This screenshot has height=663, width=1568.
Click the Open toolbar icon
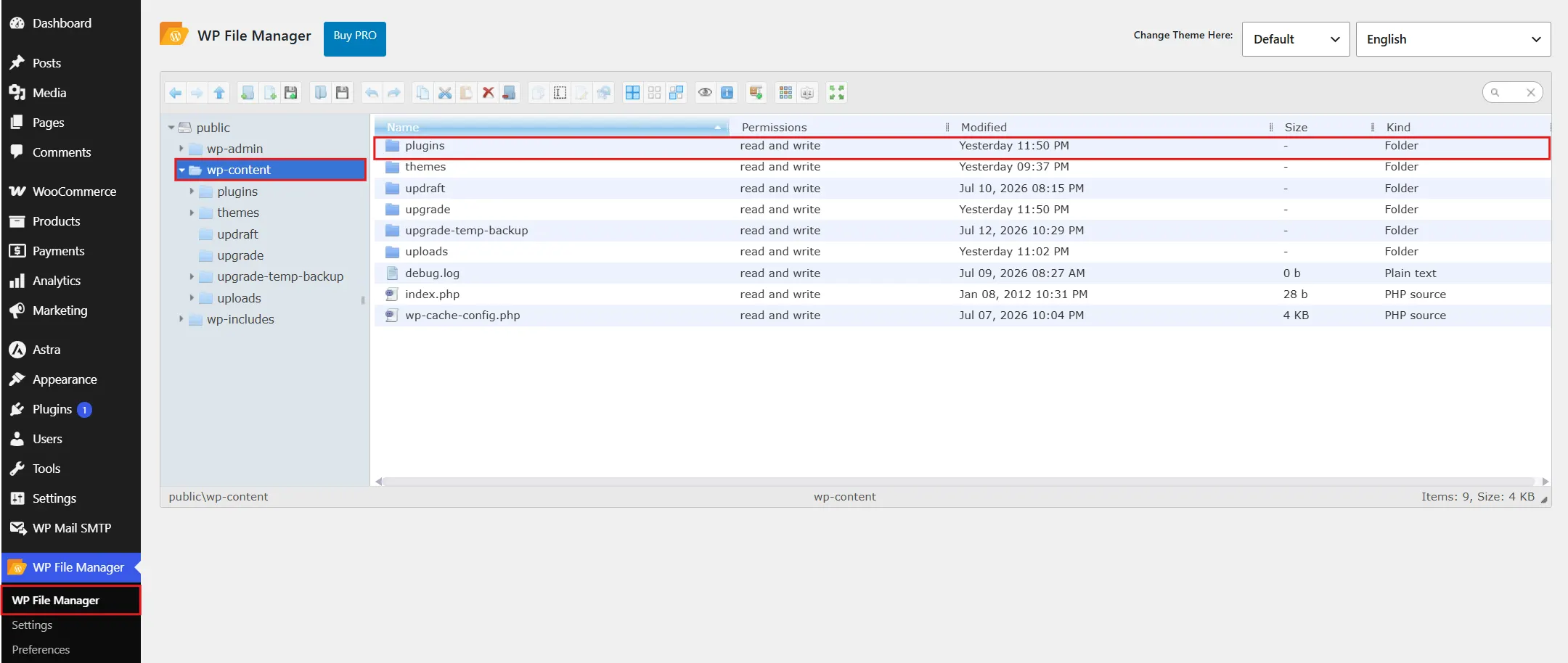320,93
